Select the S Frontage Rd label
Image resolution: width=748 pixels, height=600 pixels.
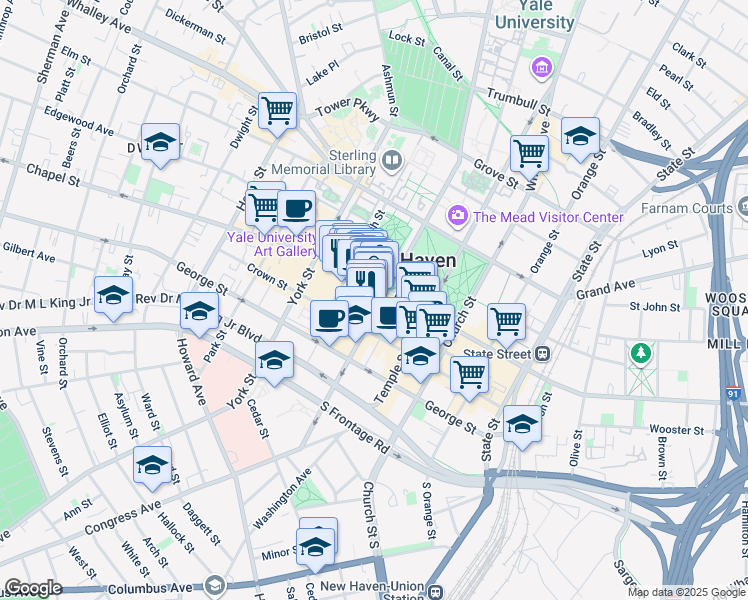tap(355, 427)
